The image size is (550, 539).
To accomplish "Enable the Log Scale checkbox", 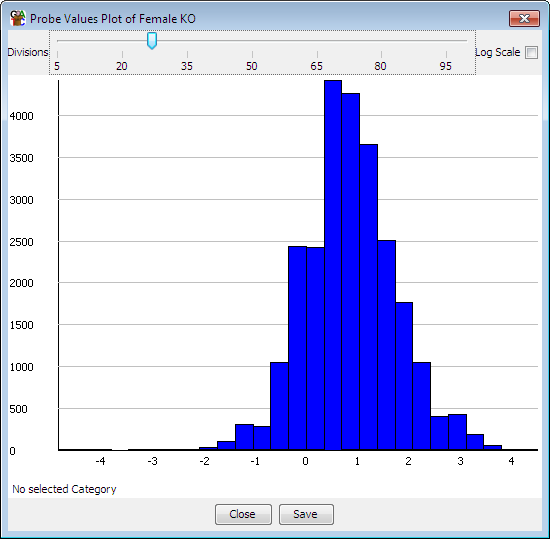I will pyautogui.click(x=531, y=53).
